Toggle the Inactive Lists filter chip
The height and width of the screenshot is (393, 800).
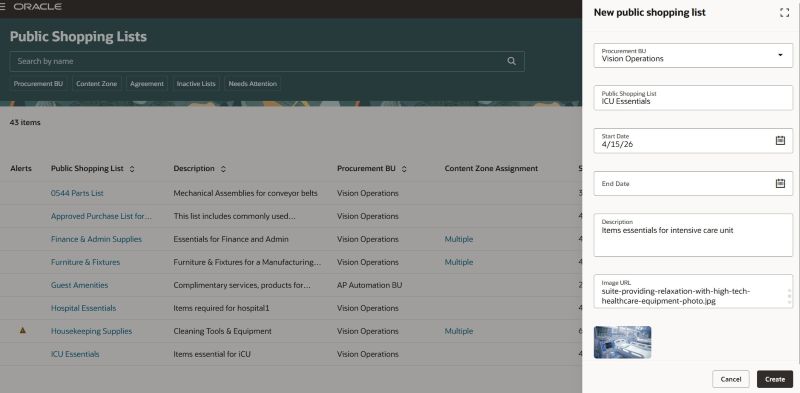coord(196,84)
